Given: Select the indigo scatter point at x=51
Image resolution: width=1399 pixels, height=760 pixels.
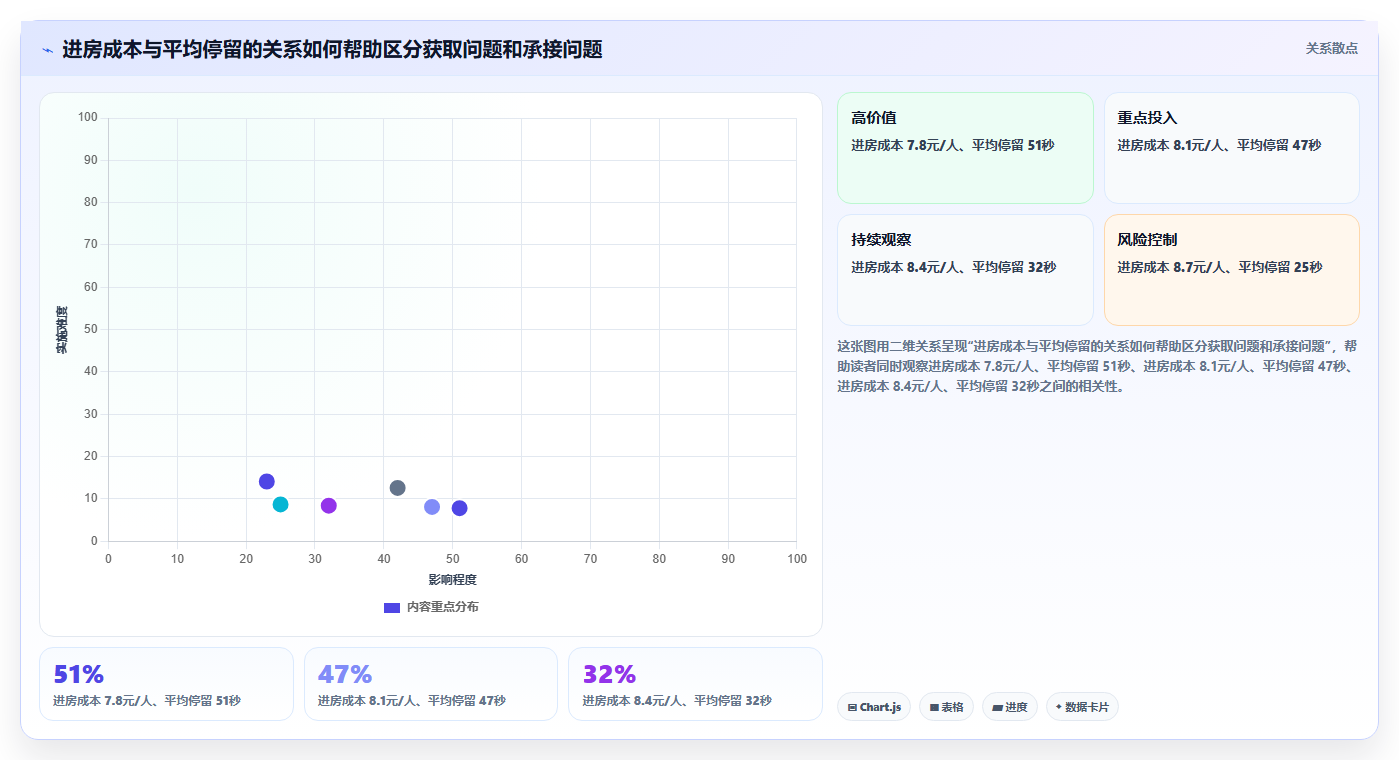Looking at the screenshot, I should [460, 508].
